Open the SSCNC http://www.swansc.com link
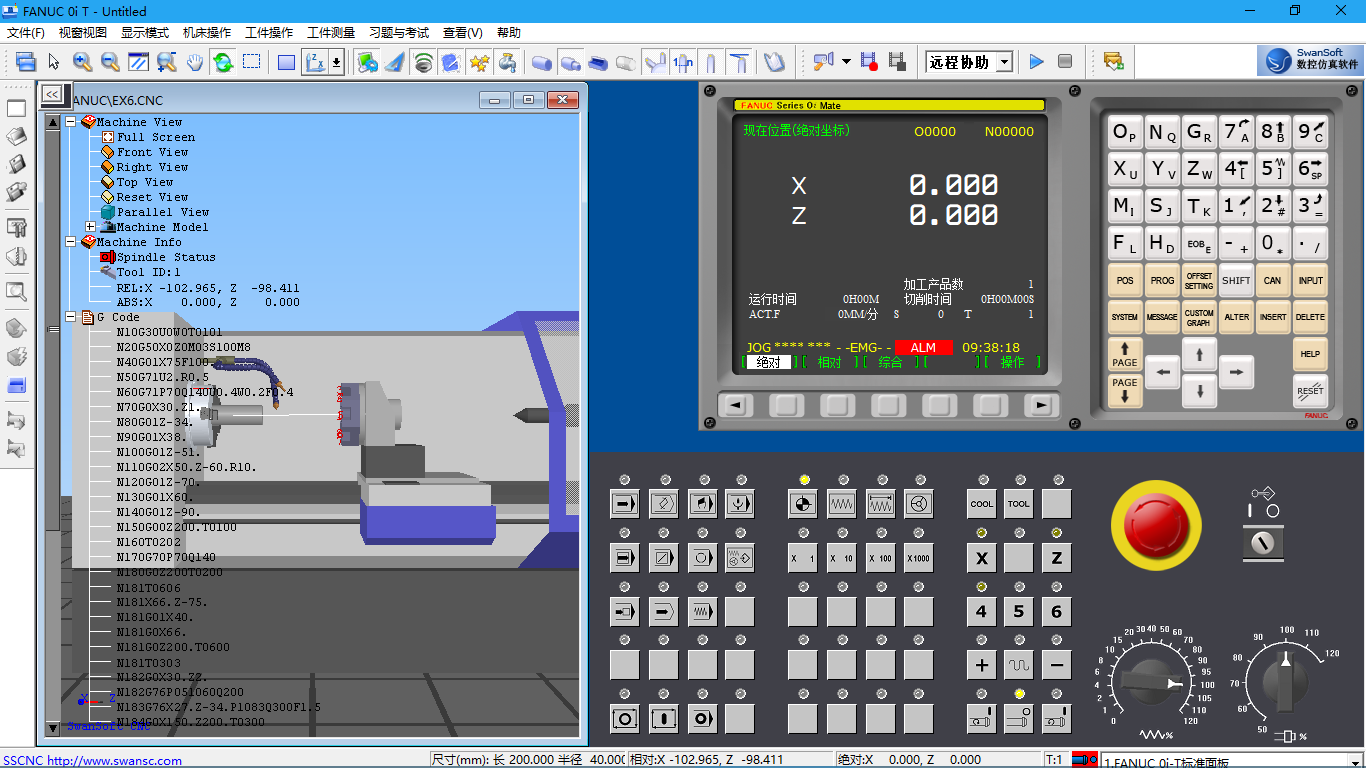 (92, 760)
